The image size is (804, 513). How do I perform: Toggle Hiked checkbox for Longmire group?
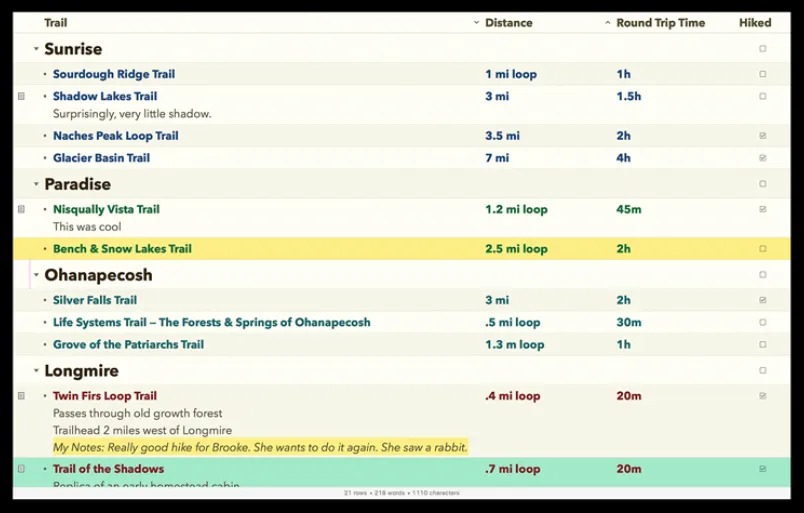[x=762, y=370]
